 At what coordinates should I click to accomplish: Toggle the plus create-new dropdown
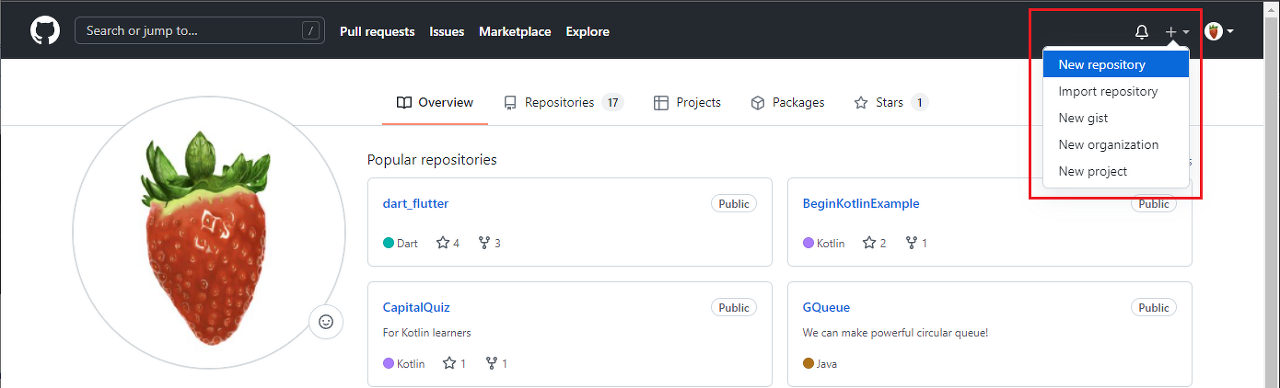[x=1177, y=32]
